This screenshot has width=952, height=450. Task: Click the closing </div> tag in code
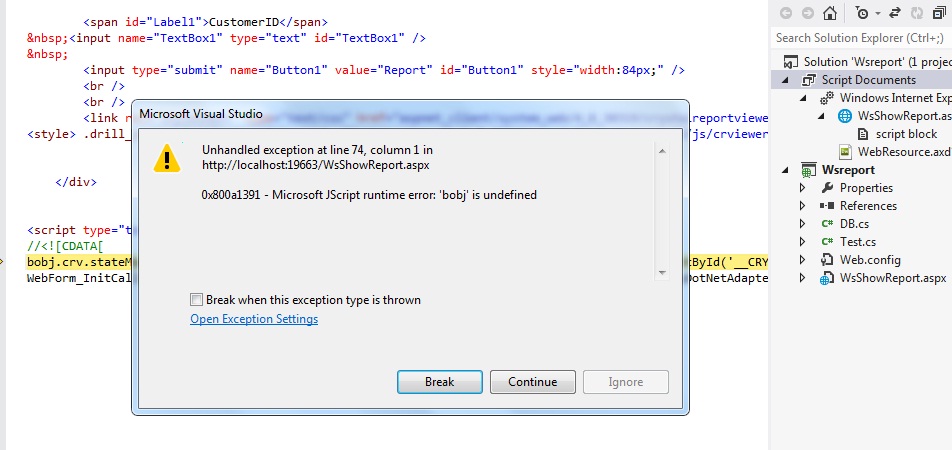pyautogui.click(x=76, y=182)
